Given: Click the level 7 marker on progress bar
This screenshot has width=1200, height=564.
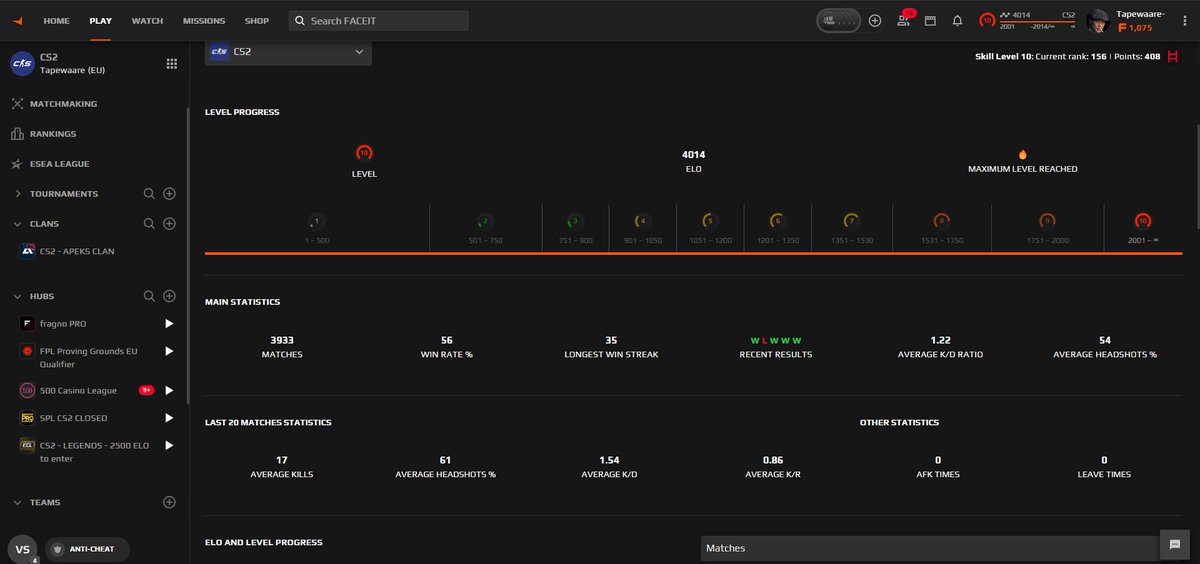Looking at the screenshot, I should 851,221.
